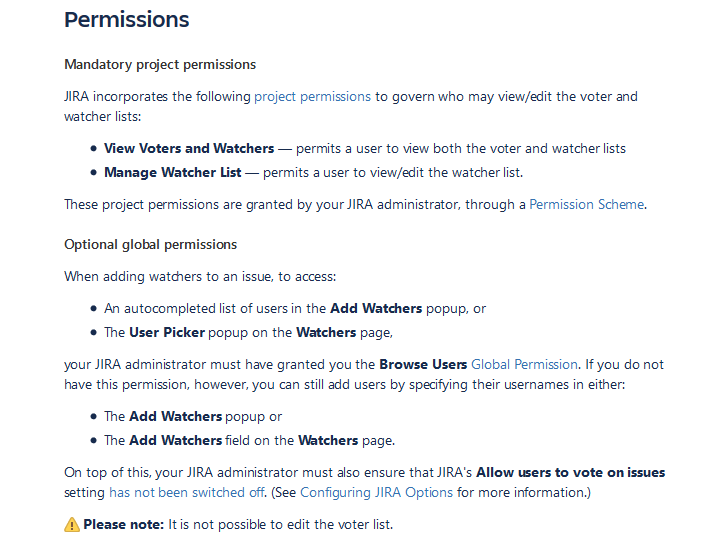Open the Global Permission link
The width and height of the screenshot is (706, 552).
pos(524,364)
